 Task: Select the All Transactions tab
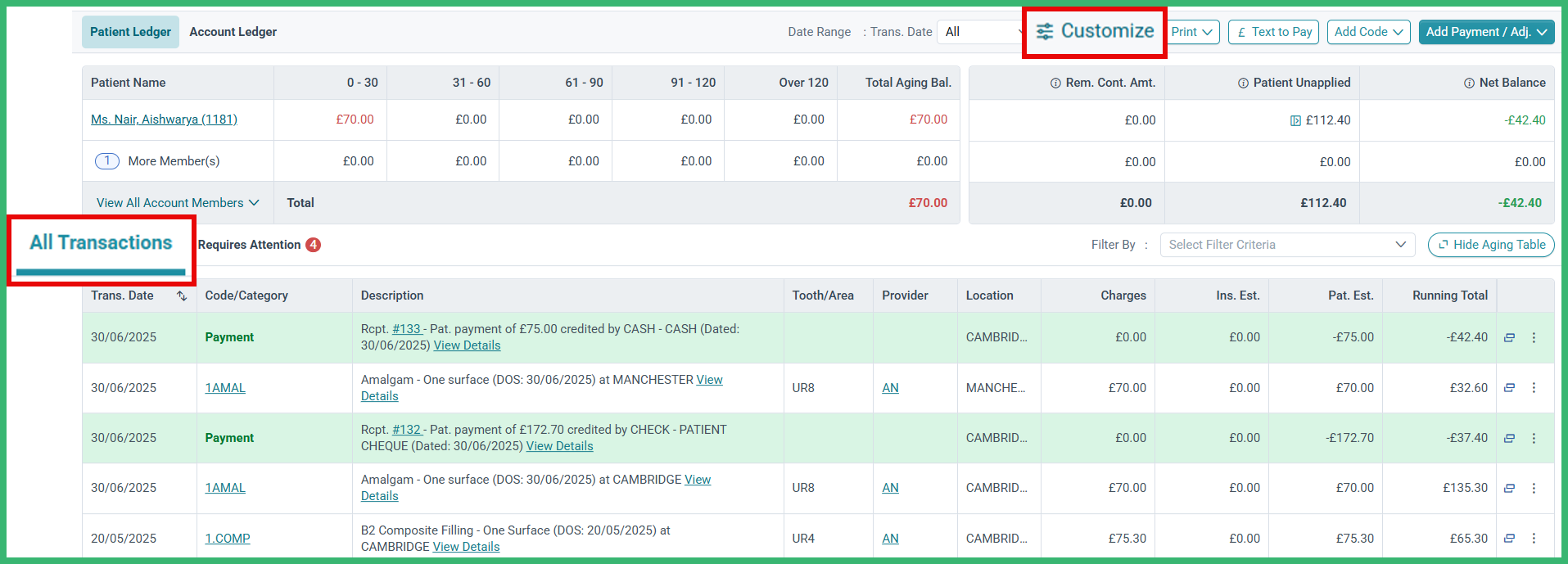click(x=101, y=243)
